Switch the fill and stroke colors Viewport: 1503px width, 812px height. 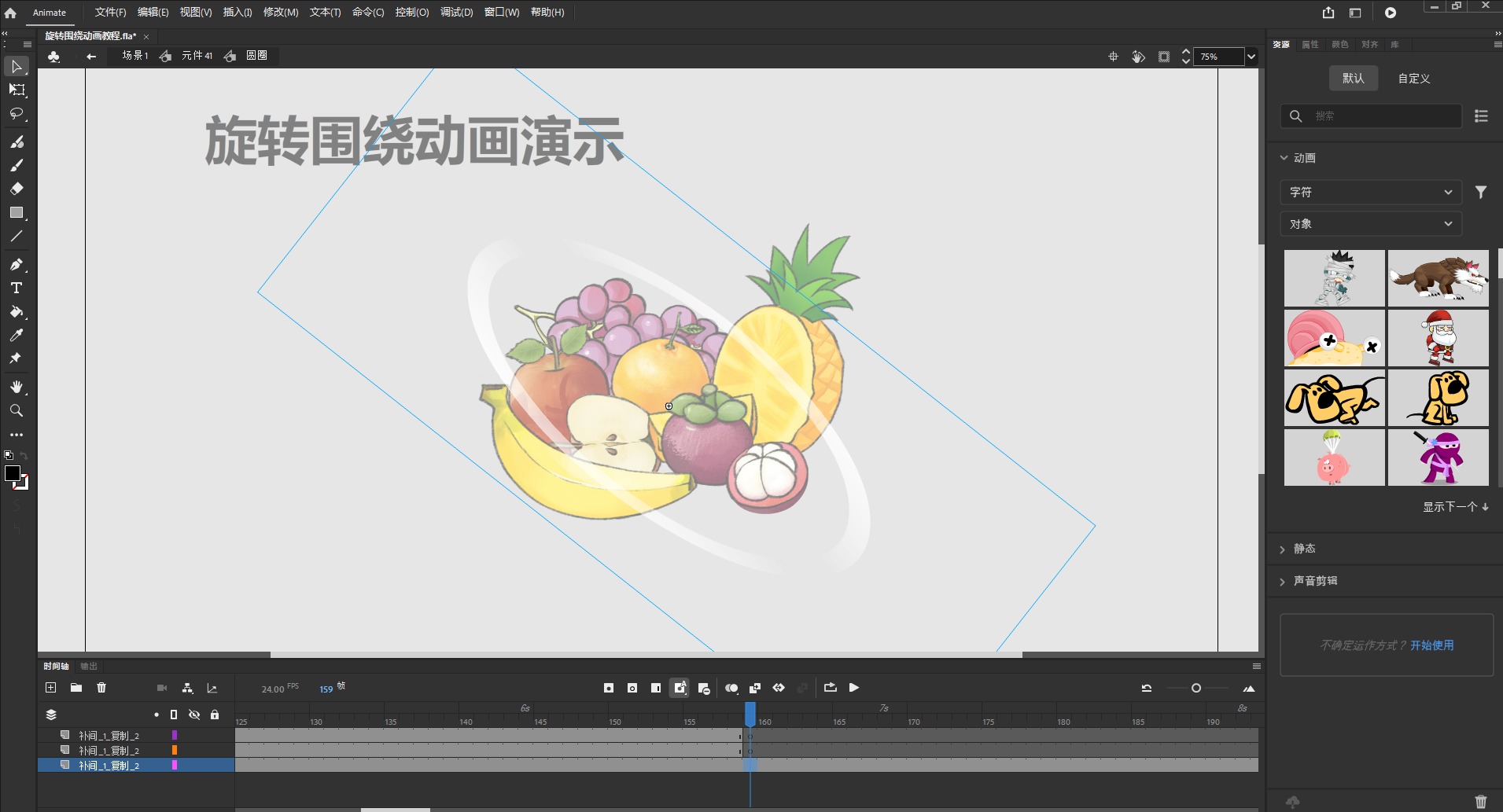coord(24,456)
